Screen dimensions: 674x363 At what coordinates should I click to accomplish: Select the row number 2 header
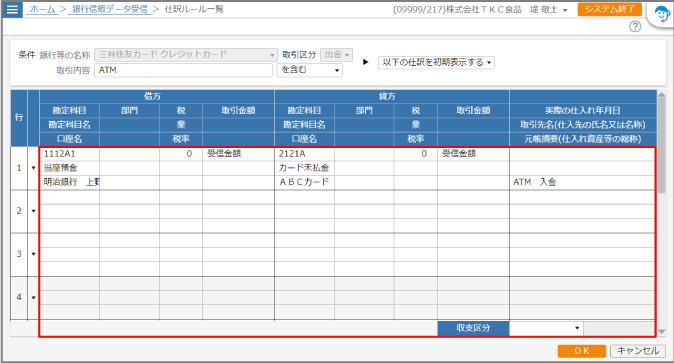(x=19, y=211)
